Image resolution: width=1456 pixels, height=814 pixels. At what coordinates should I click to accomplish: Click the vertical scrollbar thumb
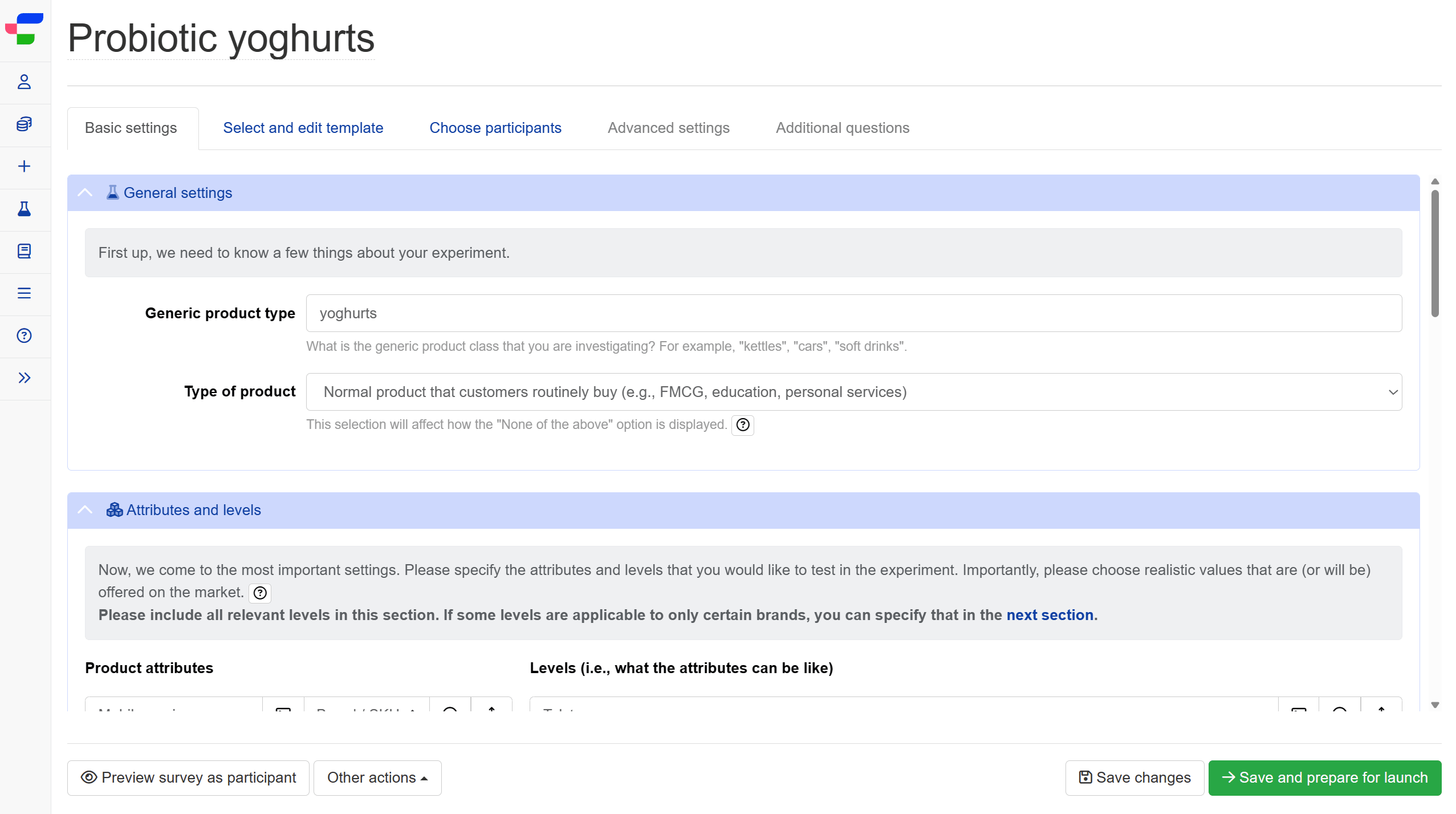1435,253
